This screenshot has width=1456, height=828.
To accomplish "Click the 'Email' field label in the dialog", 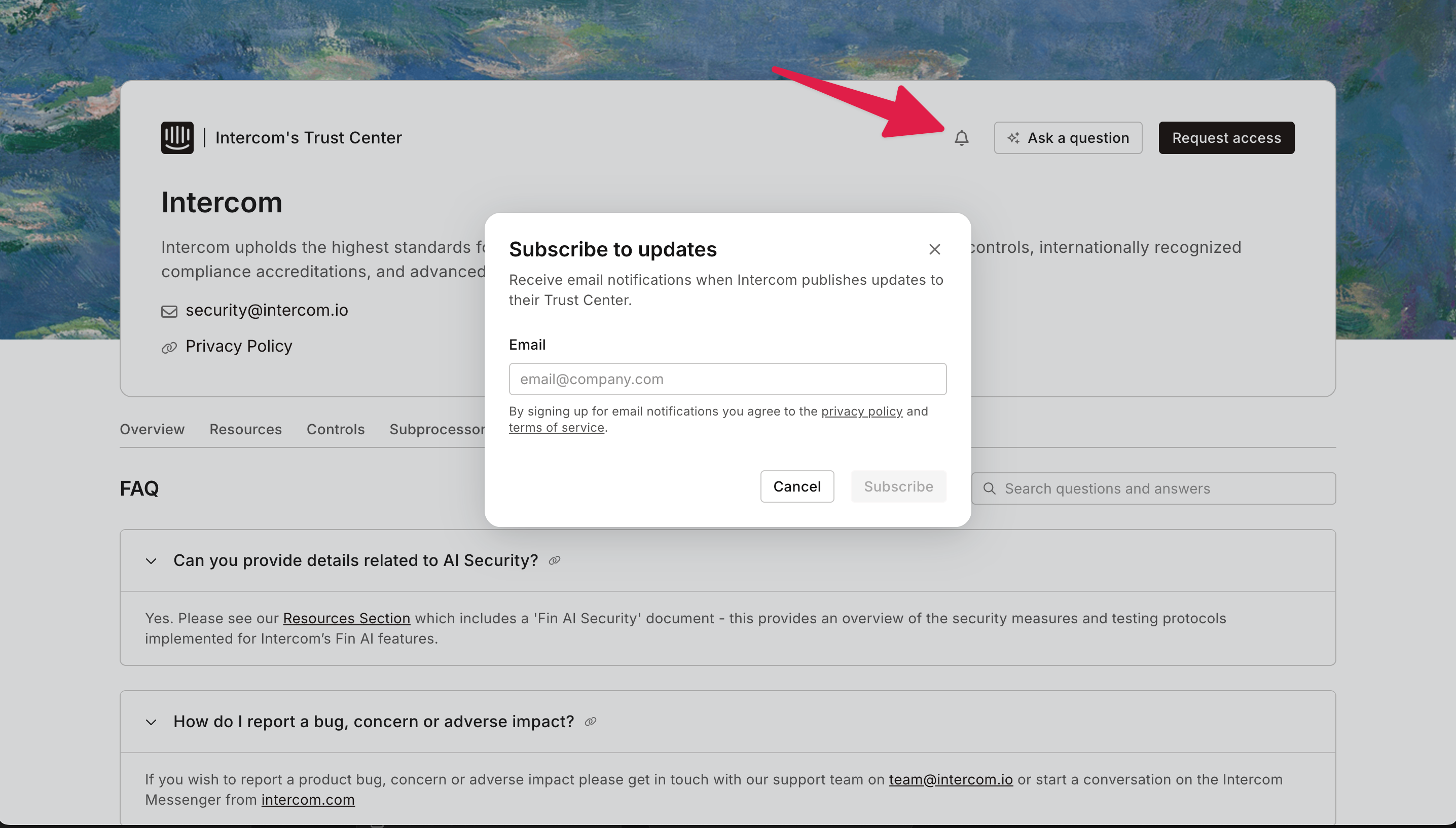I will pyautogui.click(x=527, y=345).
